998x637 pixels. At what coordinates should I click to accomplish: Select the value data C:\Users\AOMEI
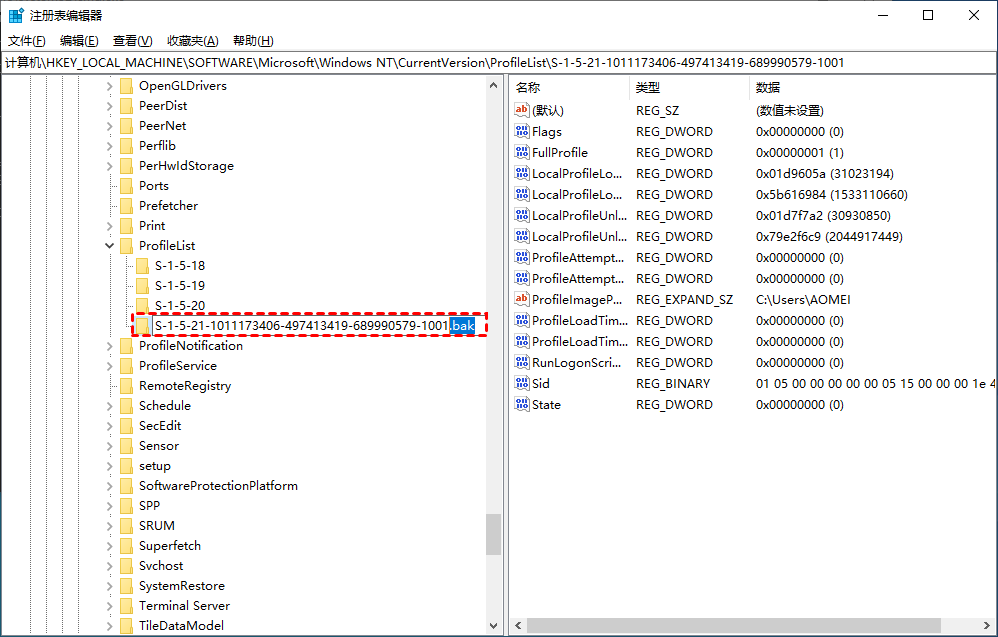803,299
